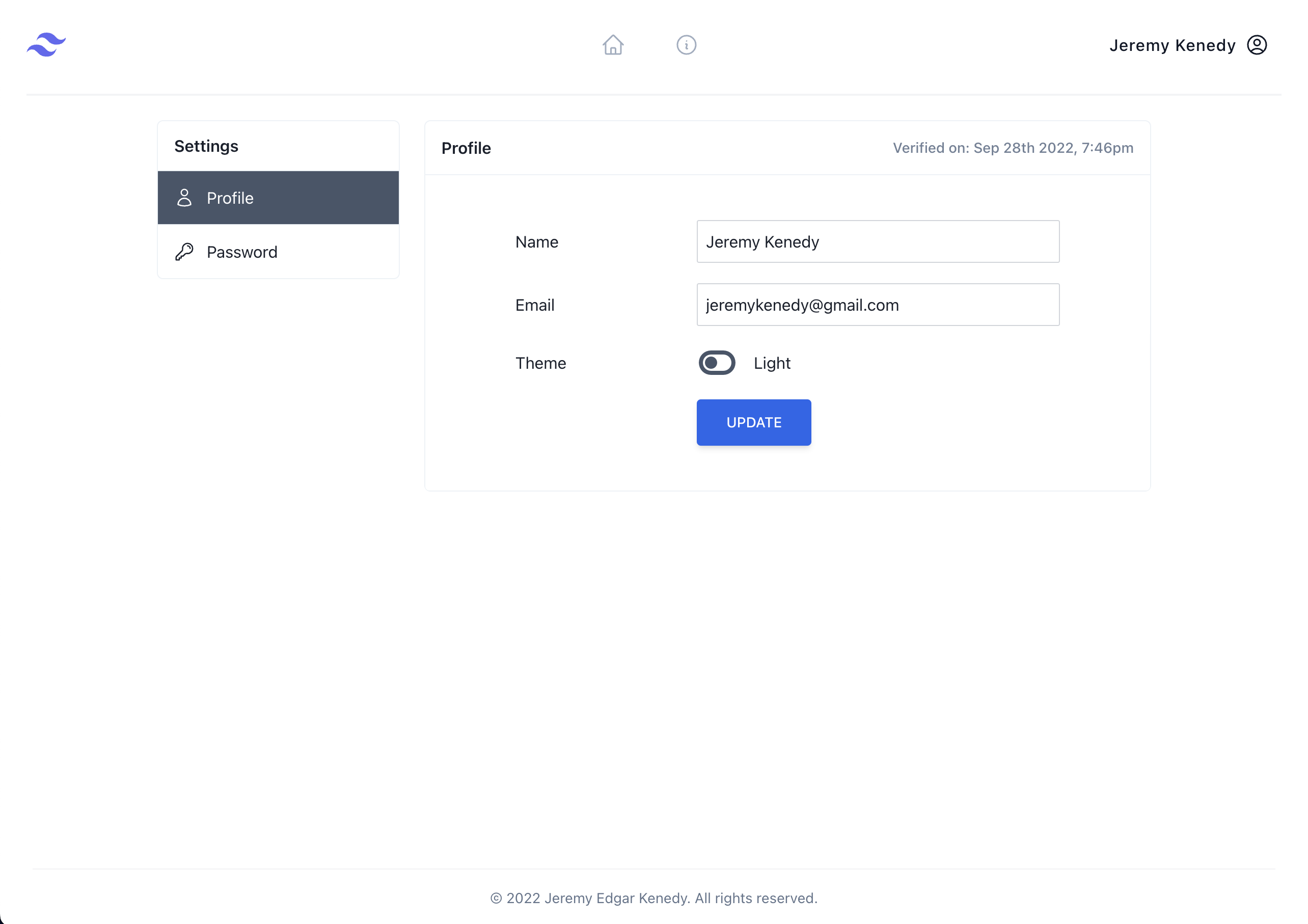The height and width of the screenshot is (924, 1308).
Task: Click into the Email input field
Action: [877, 305]
